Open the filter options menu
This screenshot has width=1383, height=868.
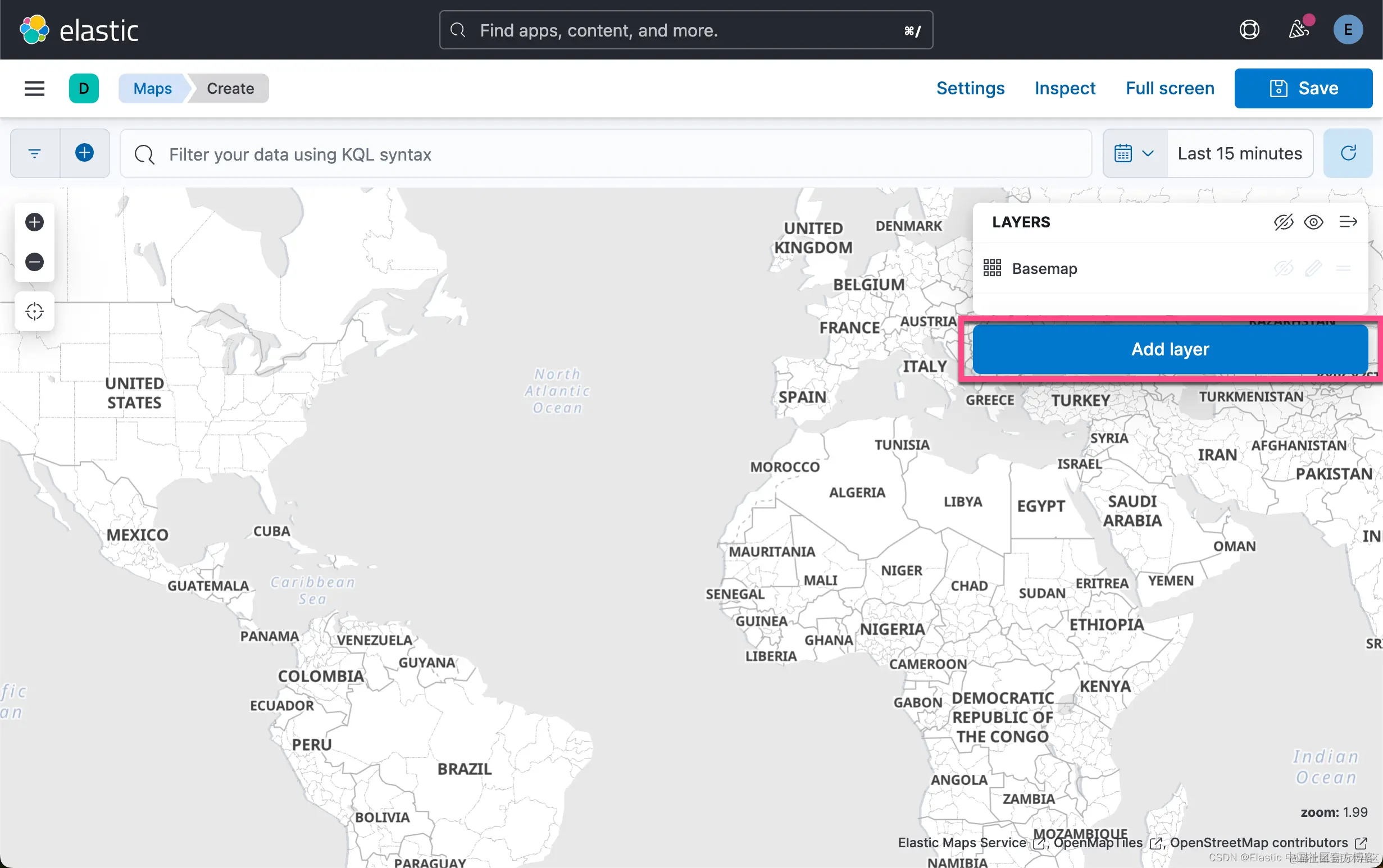click(x=34, y=153)
